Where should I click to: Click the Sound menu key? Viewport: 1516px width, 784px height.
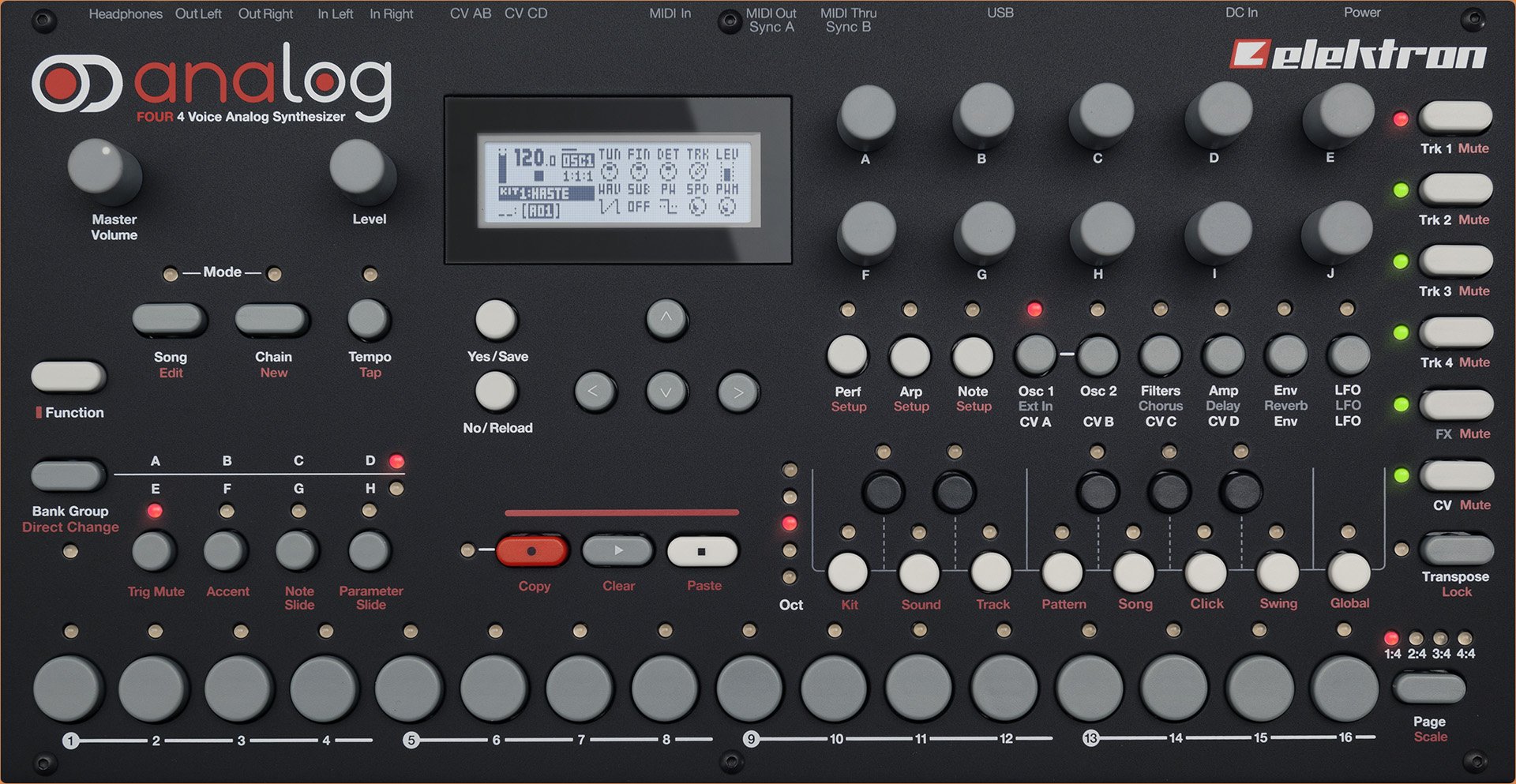pos(920,572)
